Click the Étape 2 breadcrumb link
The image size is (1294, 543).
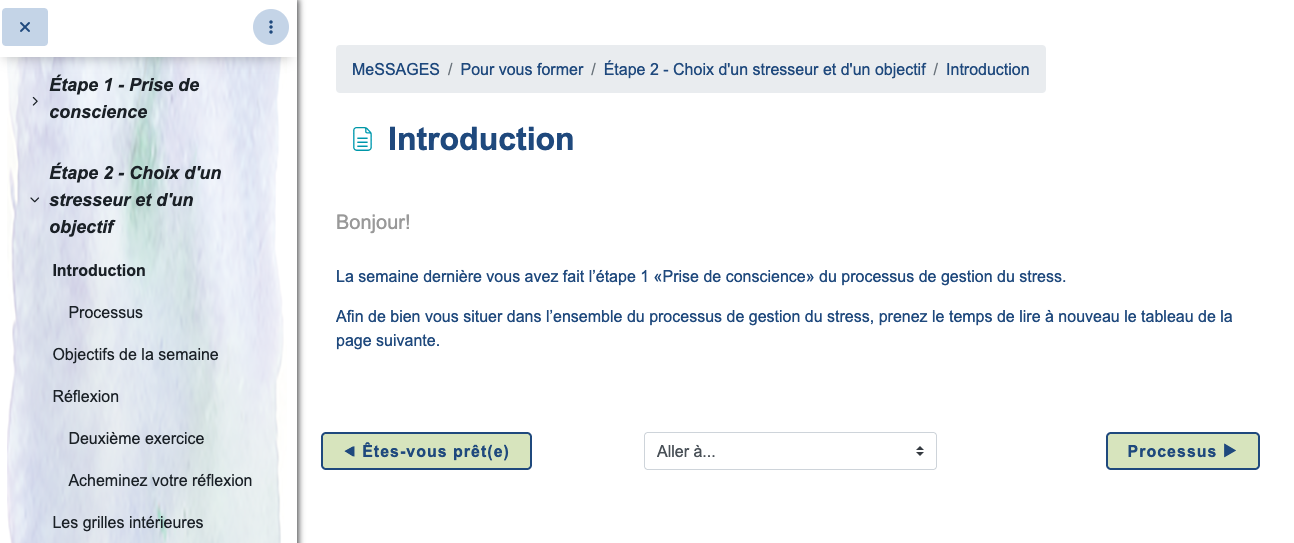pyautogui.click(x=764, y=69)
